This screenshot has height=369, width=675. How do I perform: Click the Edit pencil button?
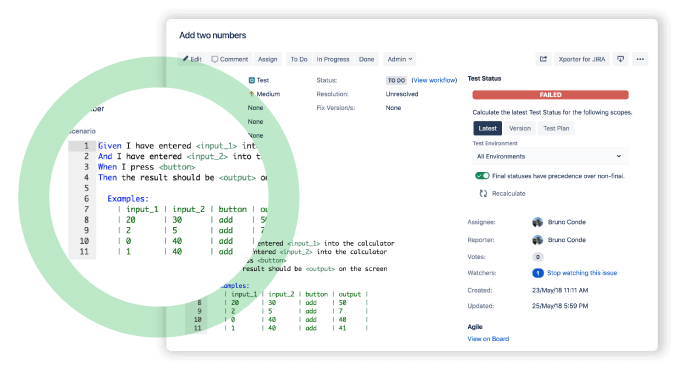click(192, 59)
